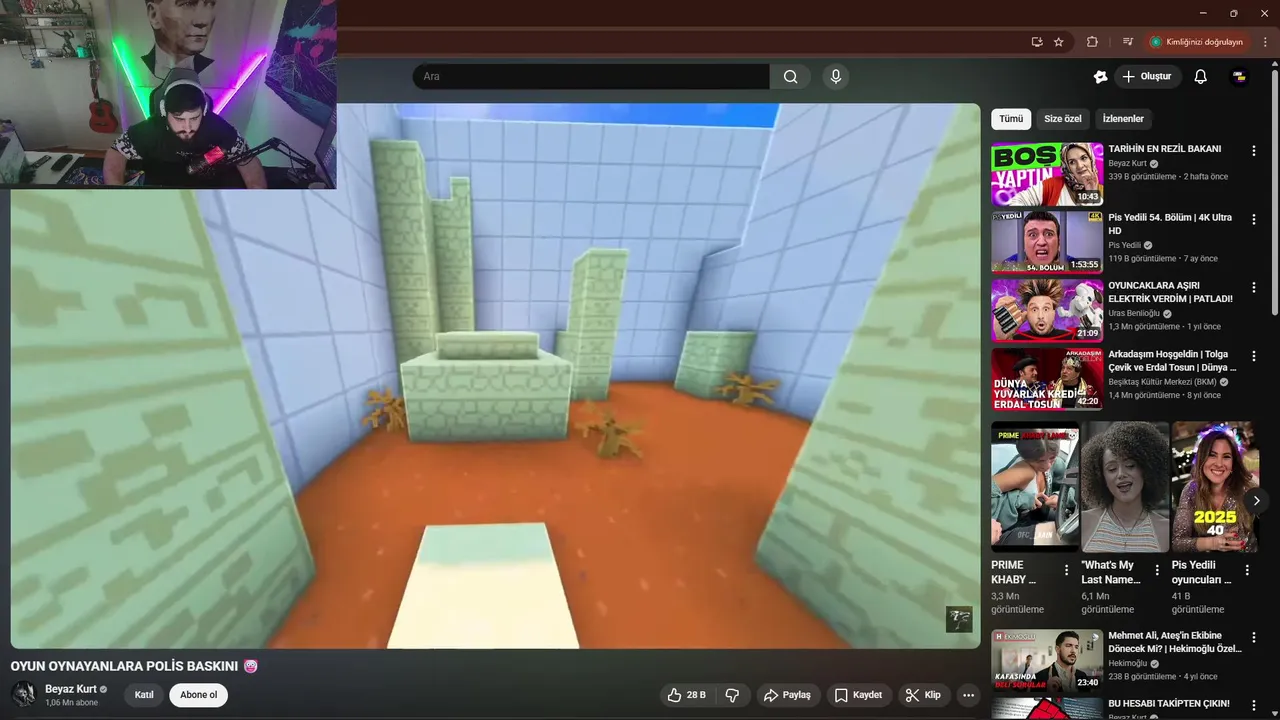Open options for TARİHİN EN REZİL BAKANI

point(1254,151)
